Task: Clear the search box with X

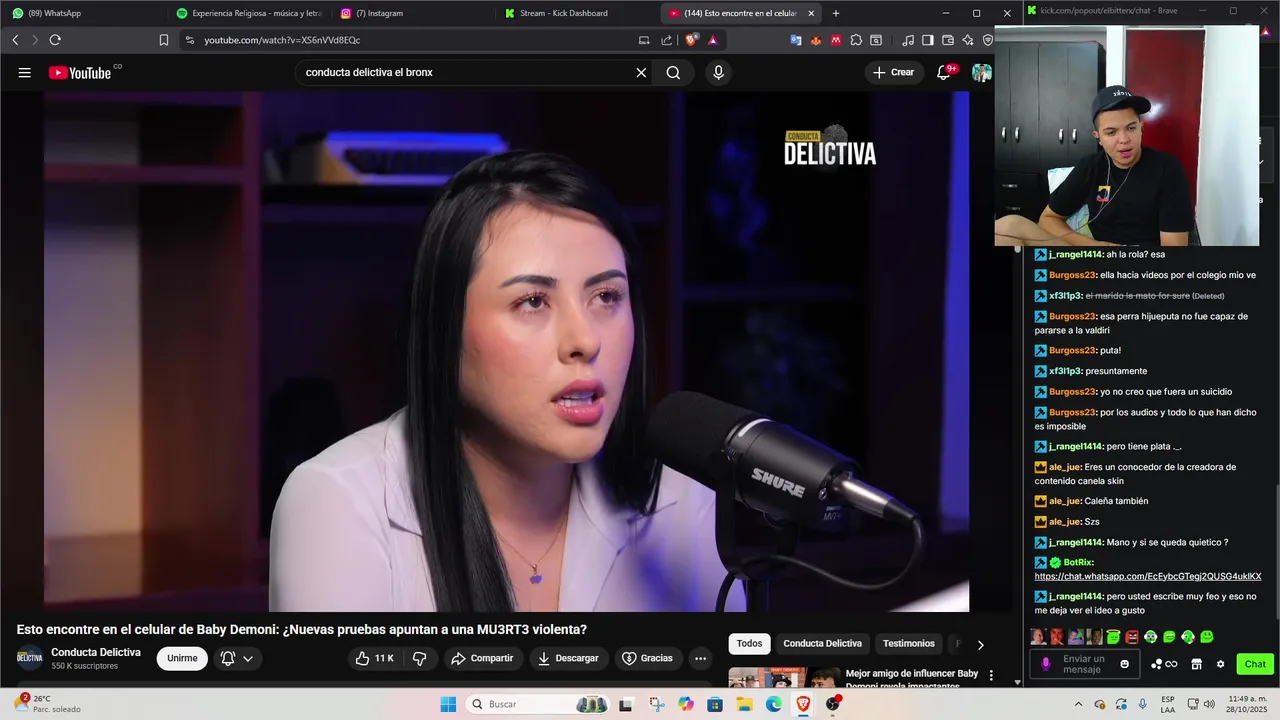Action: (641, 72)
